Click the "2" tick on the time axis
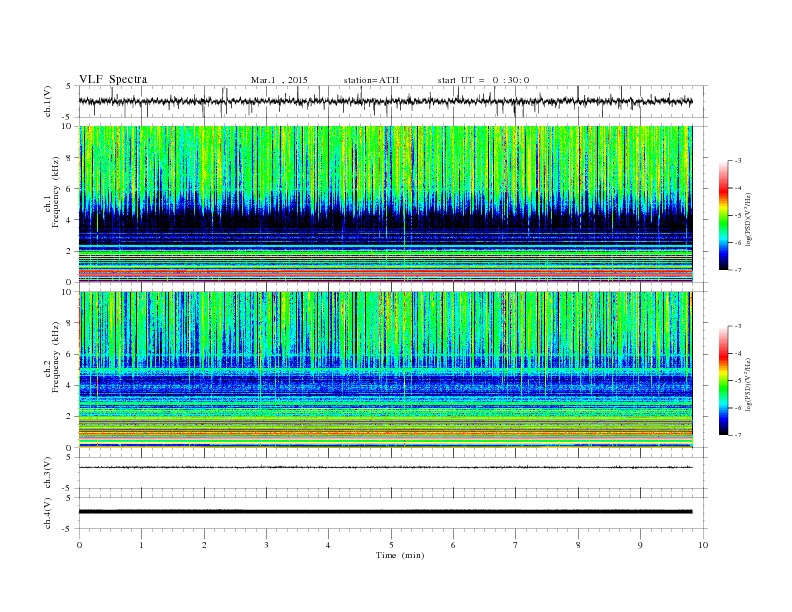 204,545
